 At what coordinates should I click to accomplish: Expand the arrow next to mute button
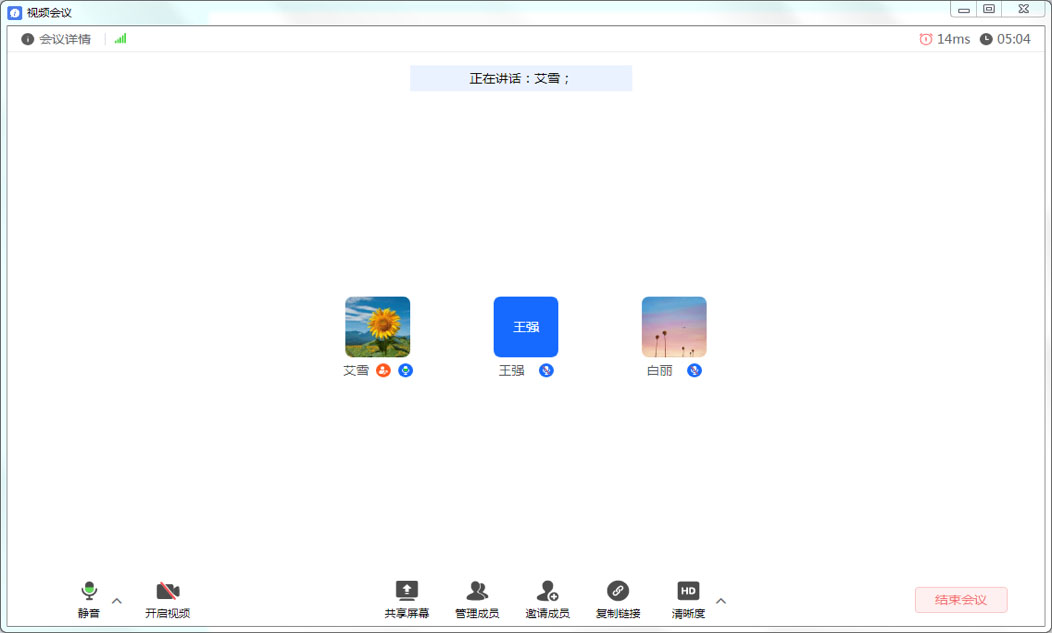[117, 601]
